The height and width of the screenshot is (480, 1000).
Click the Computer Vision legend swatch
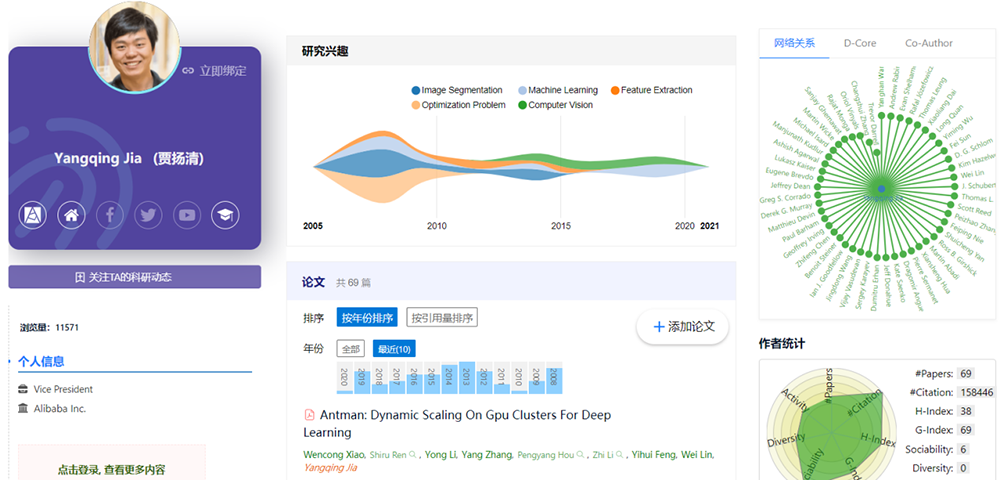(x=521, y=105)
